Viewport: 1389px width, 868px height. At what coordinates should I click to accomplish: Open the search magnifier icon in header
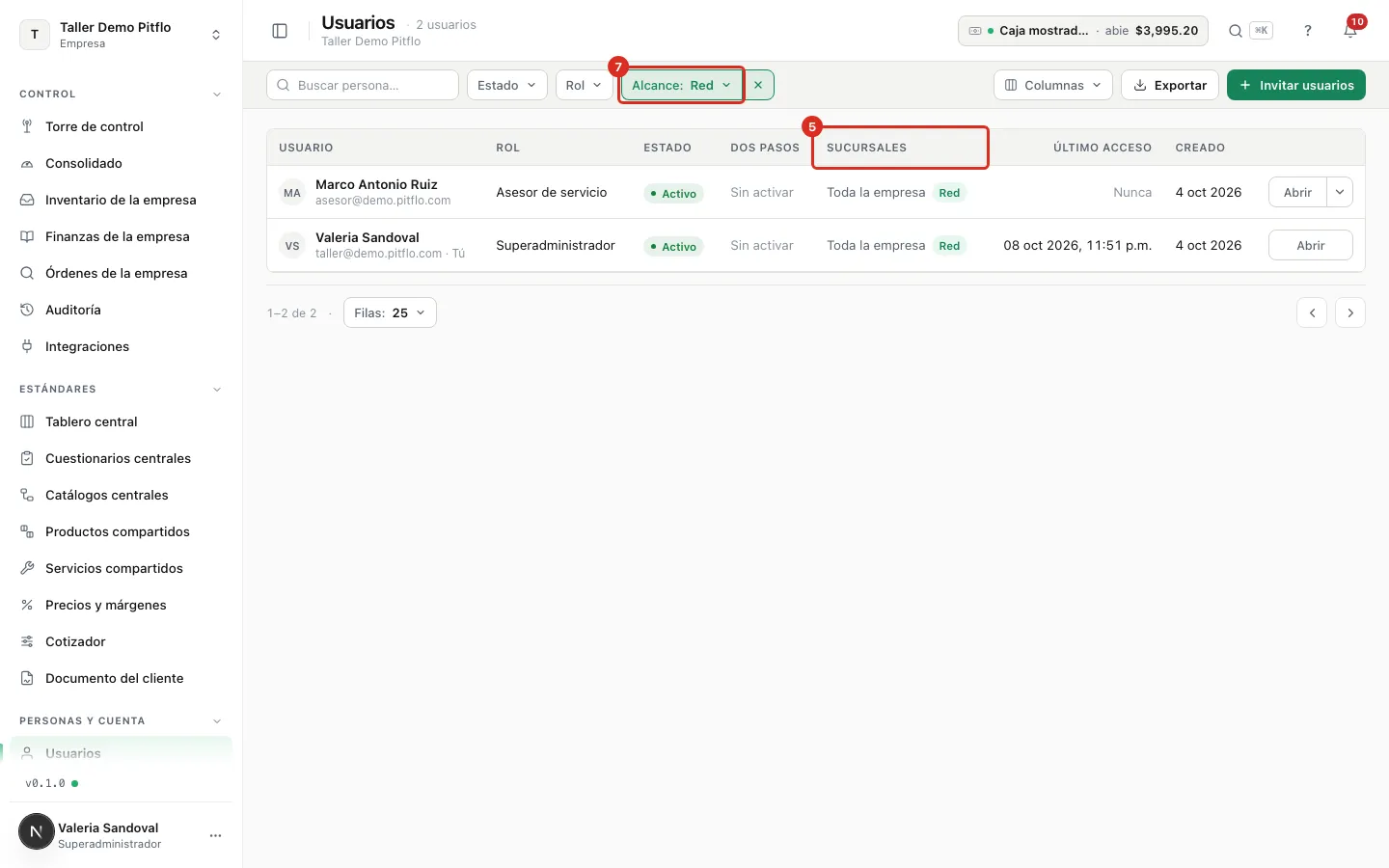pyautogui.click(x=1235, y=31)
